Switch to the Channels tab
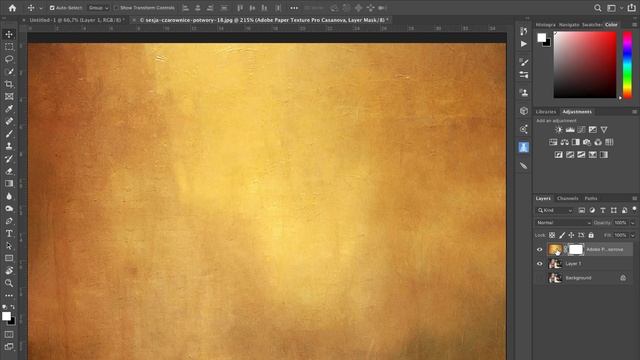Viewport: 640px width, 360px height. pyautogui.click(x=567, y=198)
